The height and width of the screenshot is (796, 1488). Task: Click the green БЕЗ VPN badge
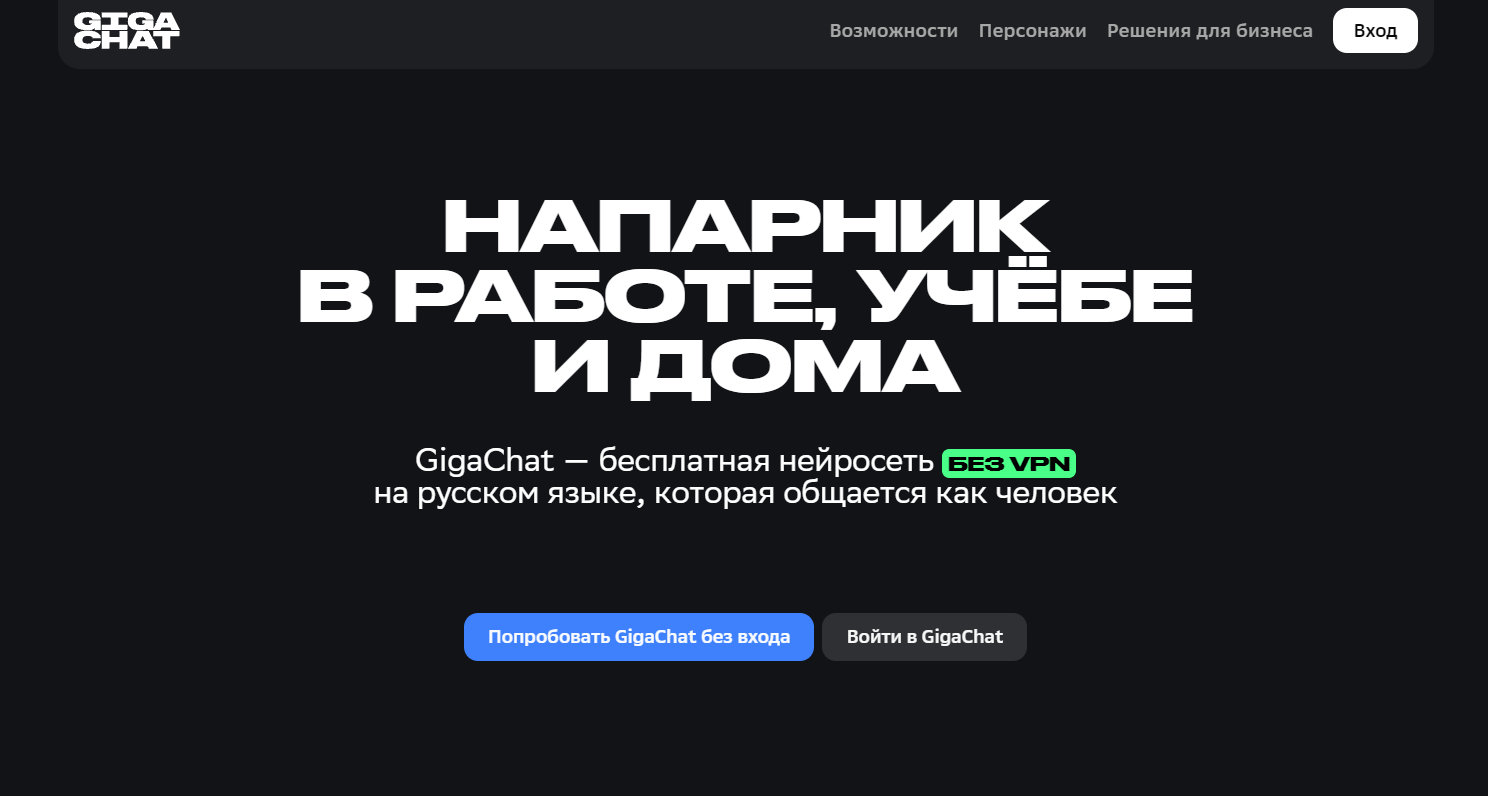(1009, 463)
